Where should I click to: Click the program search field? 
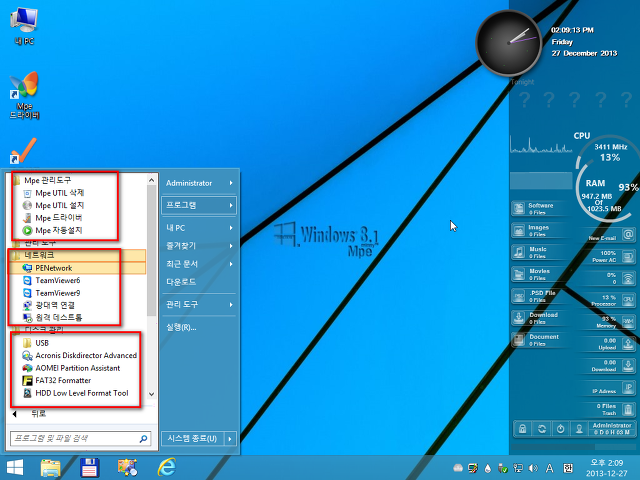73,439
